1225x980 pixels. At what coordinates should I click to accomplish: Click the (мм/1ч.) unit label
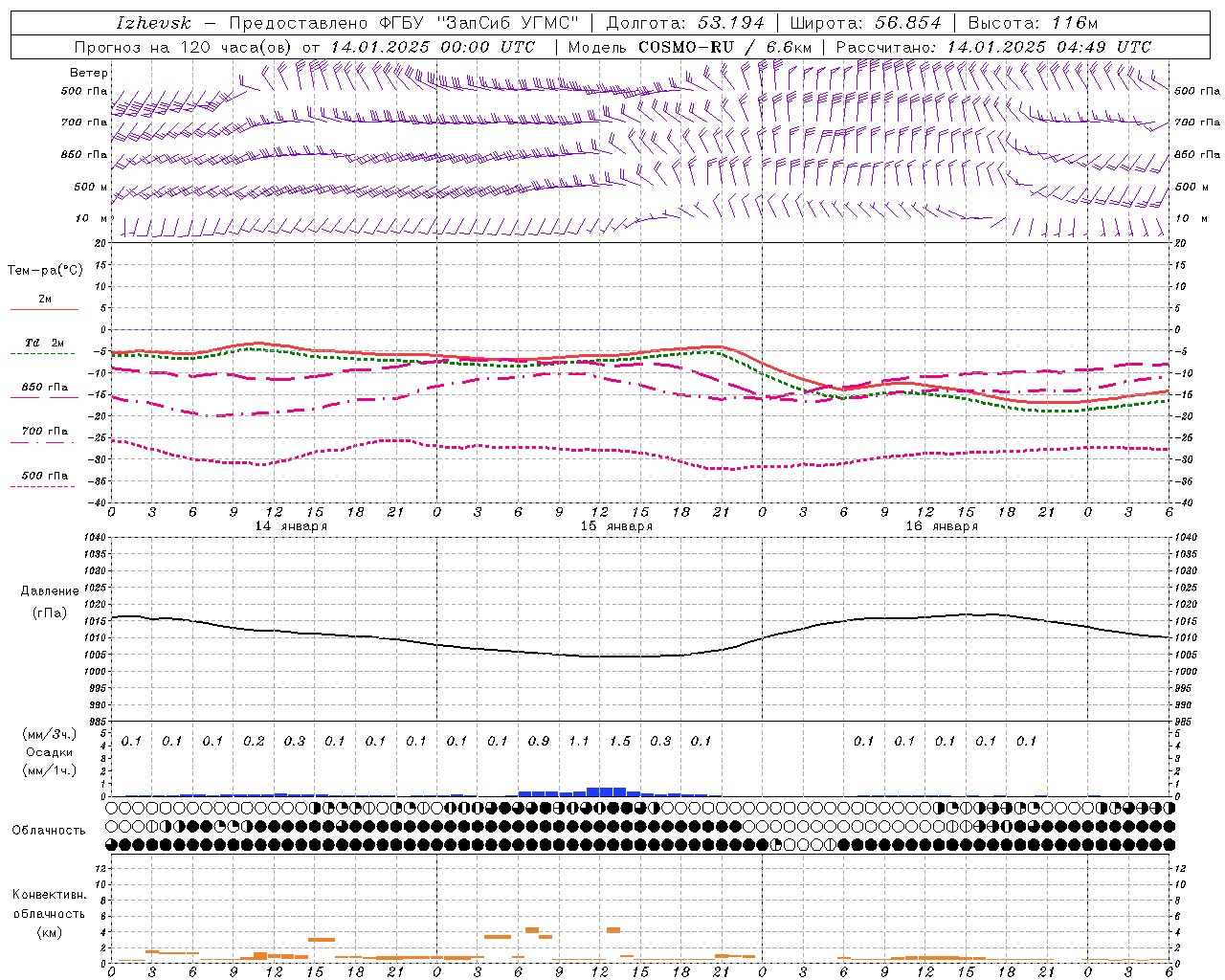coord(50,770)
